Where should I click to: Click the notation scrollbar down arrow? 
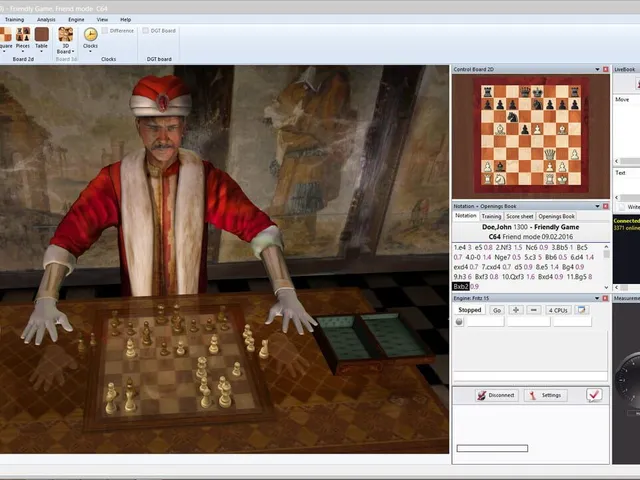tap(606, 287)
